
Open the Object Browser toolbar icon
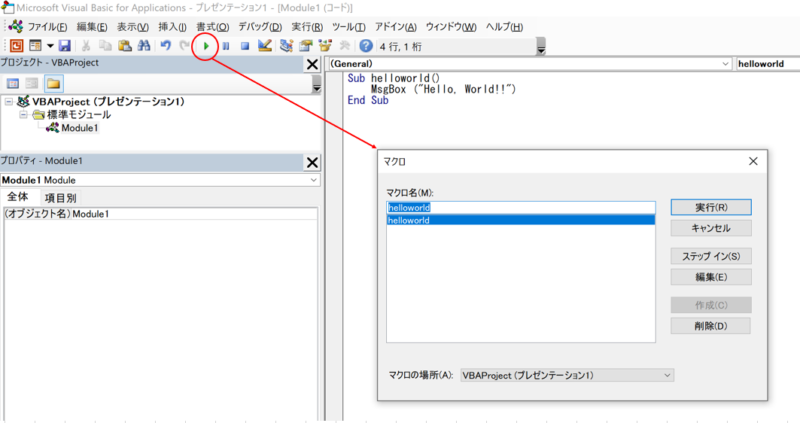tap(325, 46)
